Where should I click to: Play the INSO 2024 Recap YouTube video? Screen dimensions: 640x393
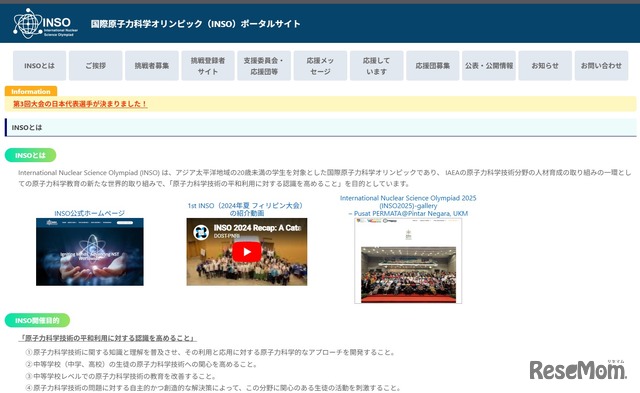tap(247, 252)
